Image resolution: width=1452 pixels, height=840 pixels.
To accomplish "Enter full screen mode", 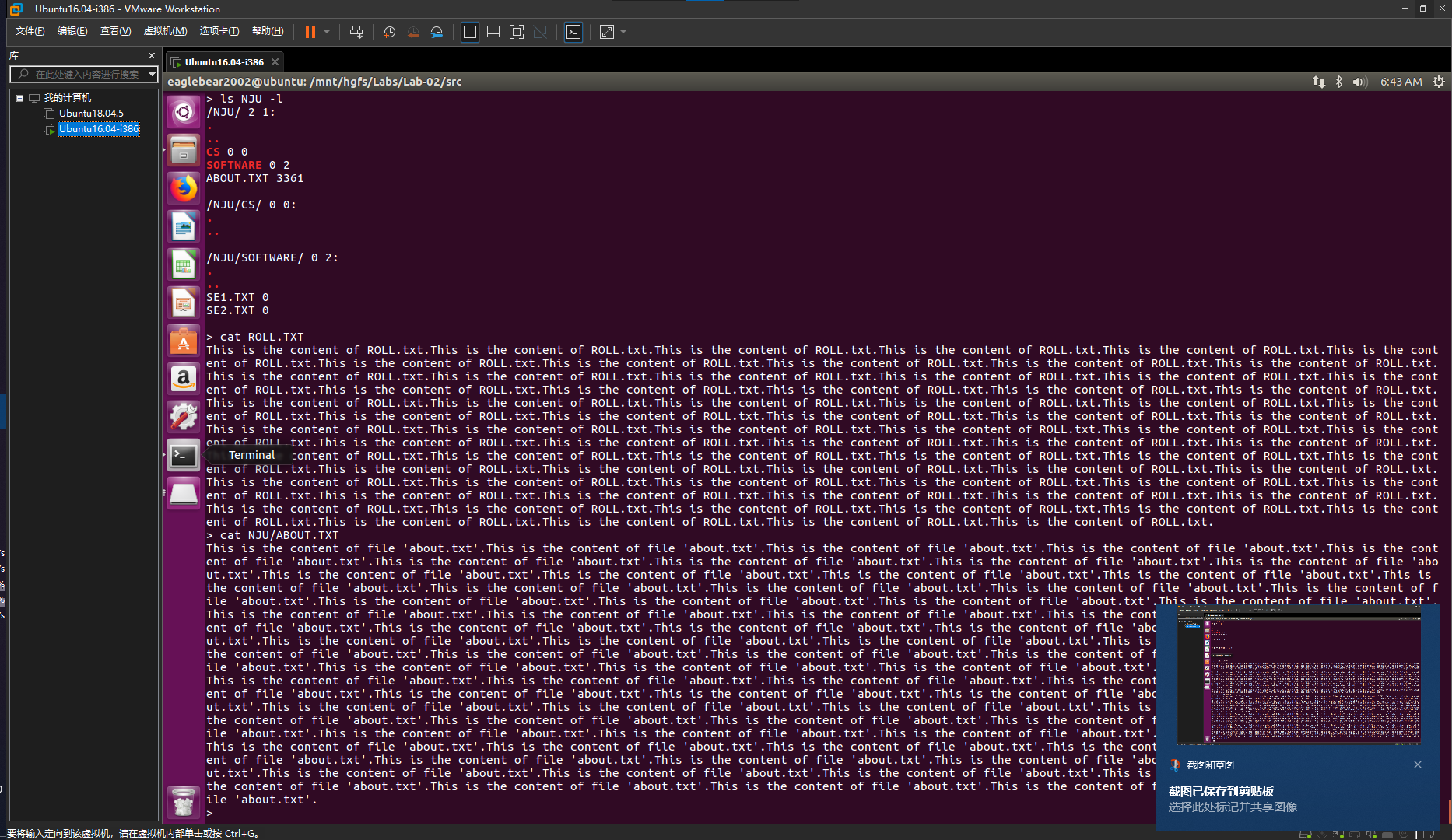I will [517, 32].
